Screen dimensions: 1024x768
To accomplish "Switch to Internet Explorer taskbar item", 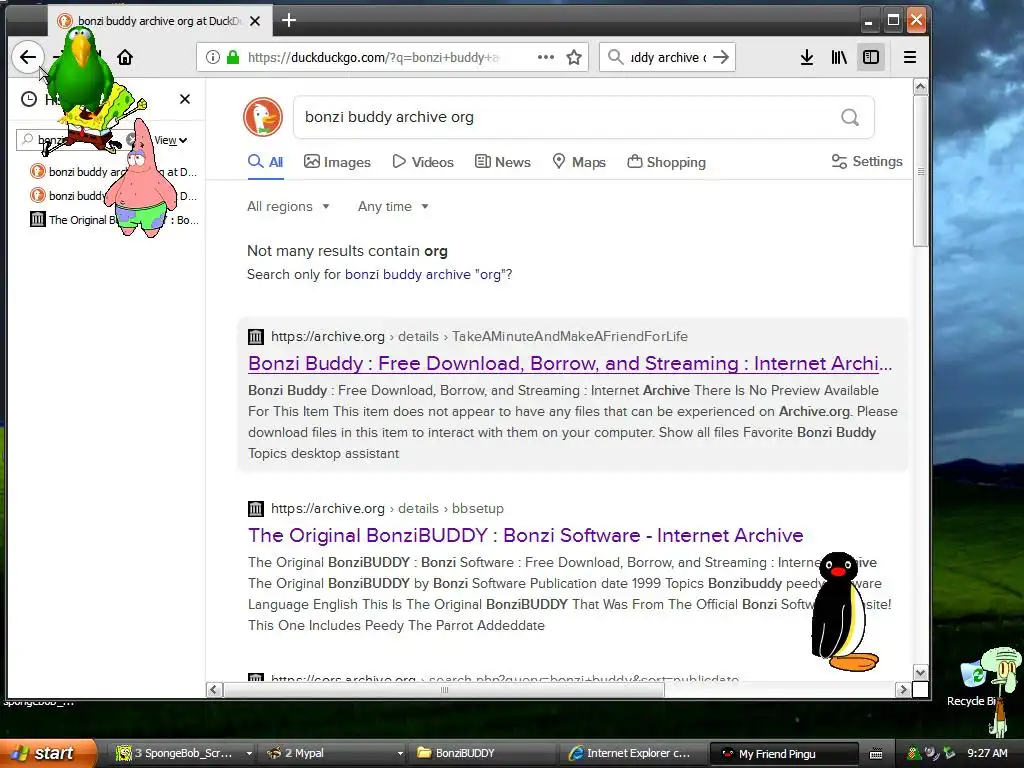I will click(x=633, y=753).
